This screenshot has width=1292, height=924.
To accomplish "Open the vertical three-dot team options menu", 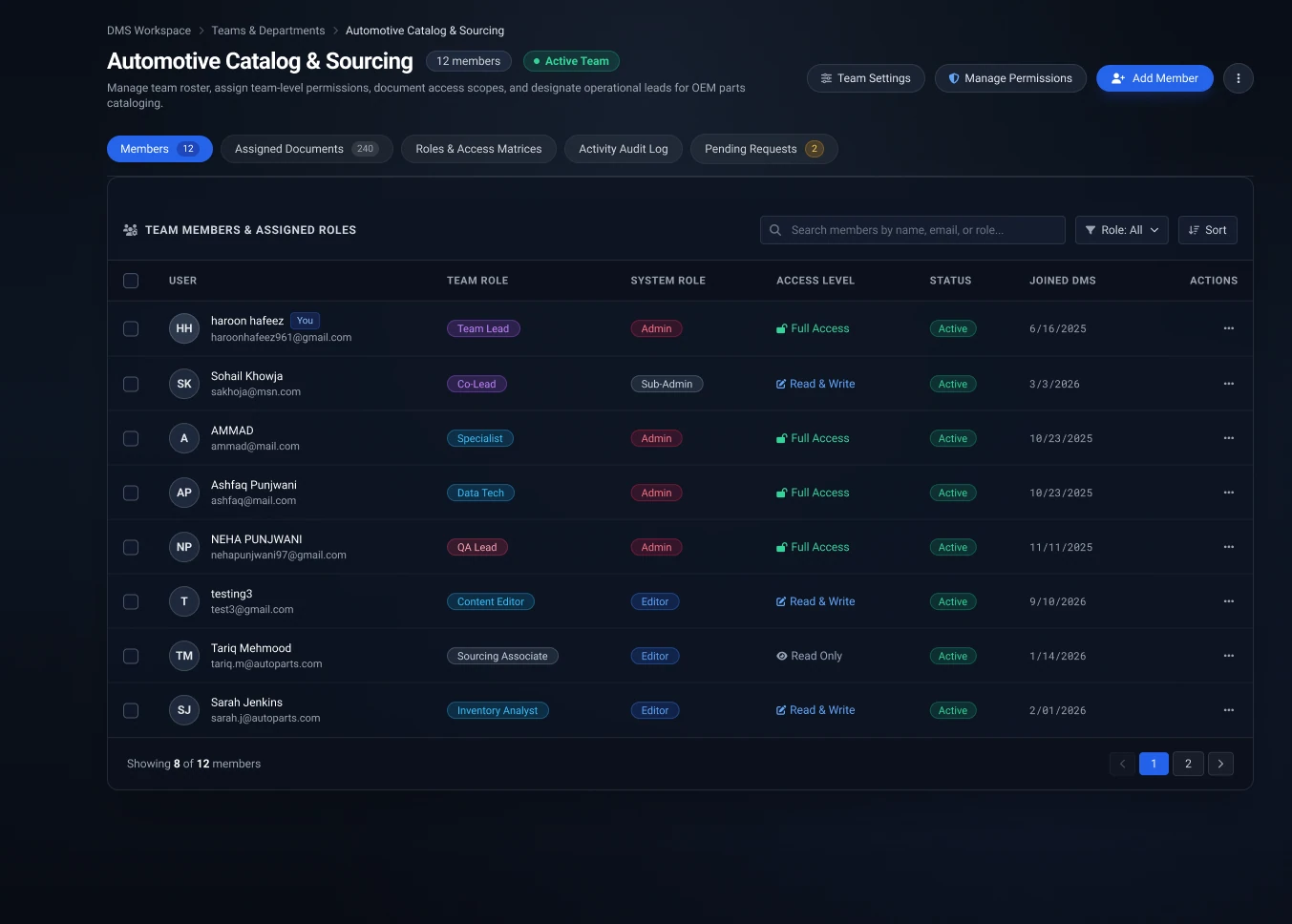I will (1239, 78).
